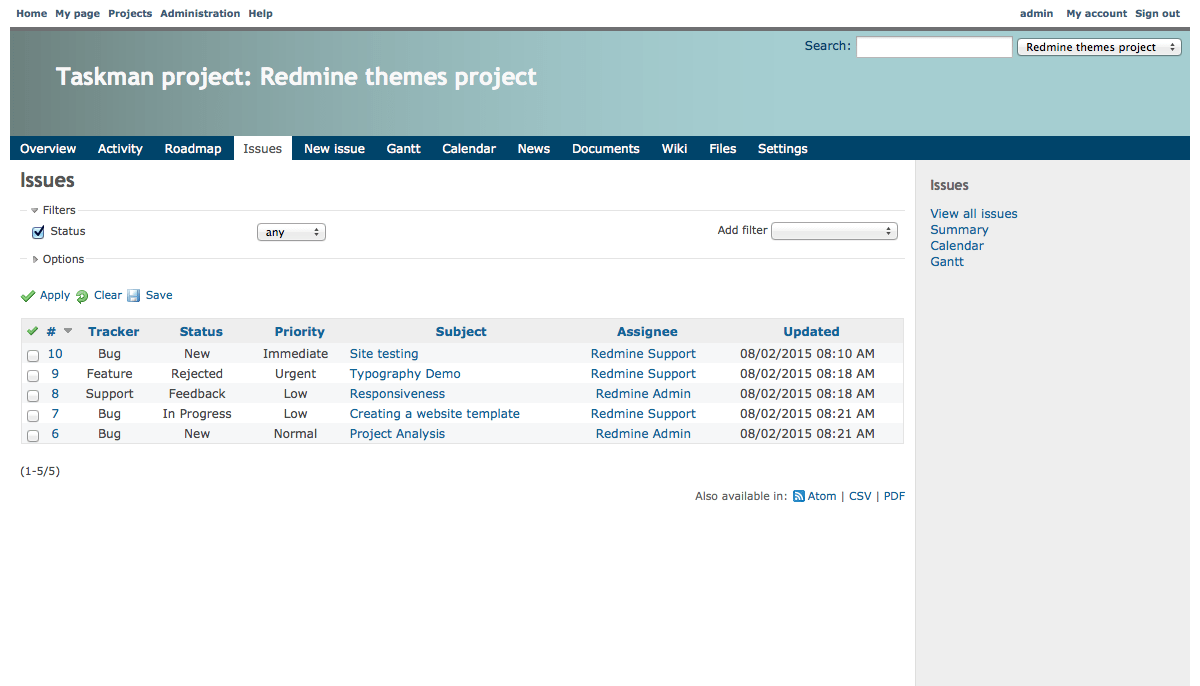Go to the Gantt tab
This screenshot has width=1200, height=686.
(404, 149)
